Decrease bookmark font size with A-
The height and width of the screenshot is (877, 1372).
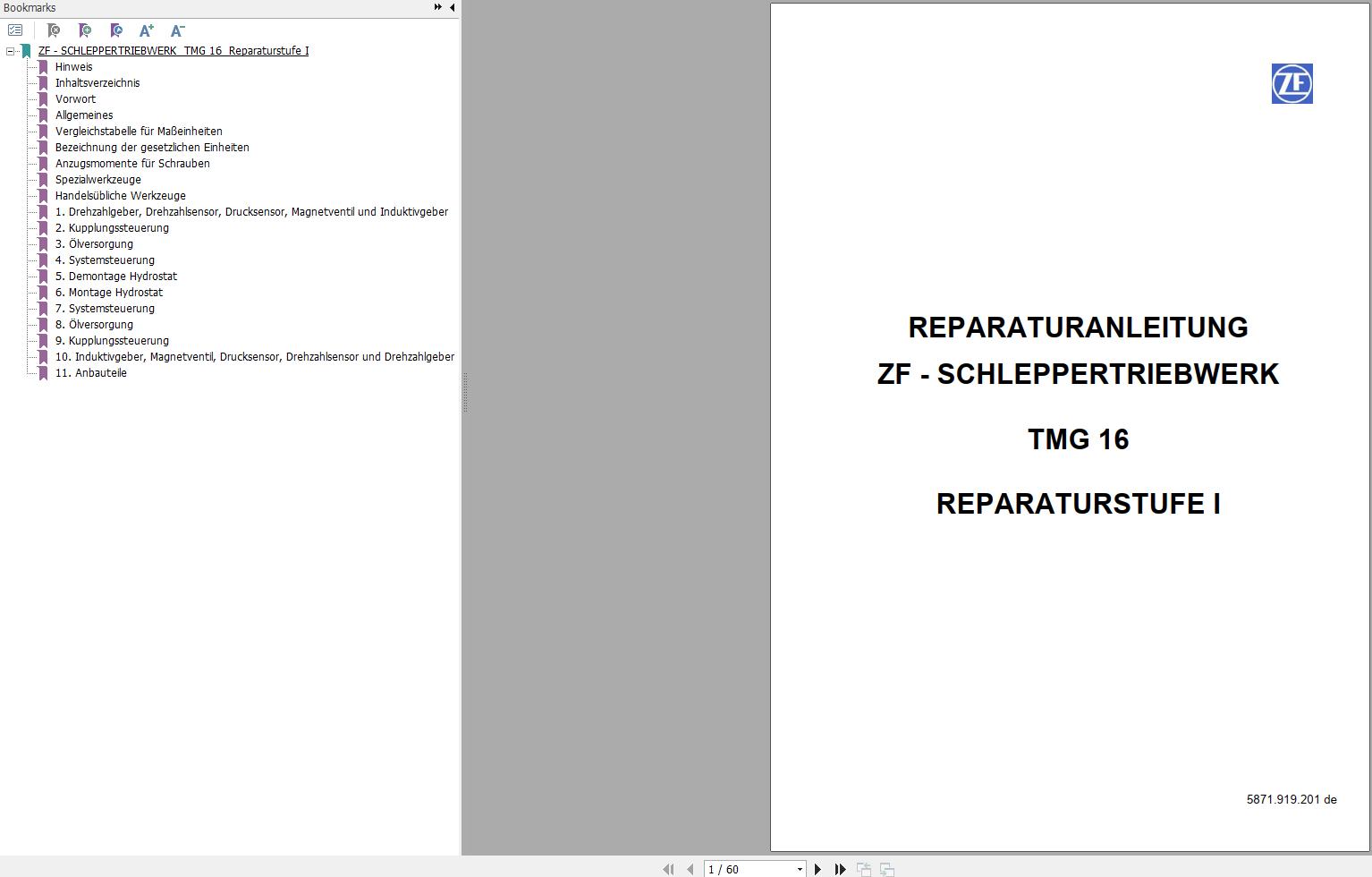coord(177,30)
